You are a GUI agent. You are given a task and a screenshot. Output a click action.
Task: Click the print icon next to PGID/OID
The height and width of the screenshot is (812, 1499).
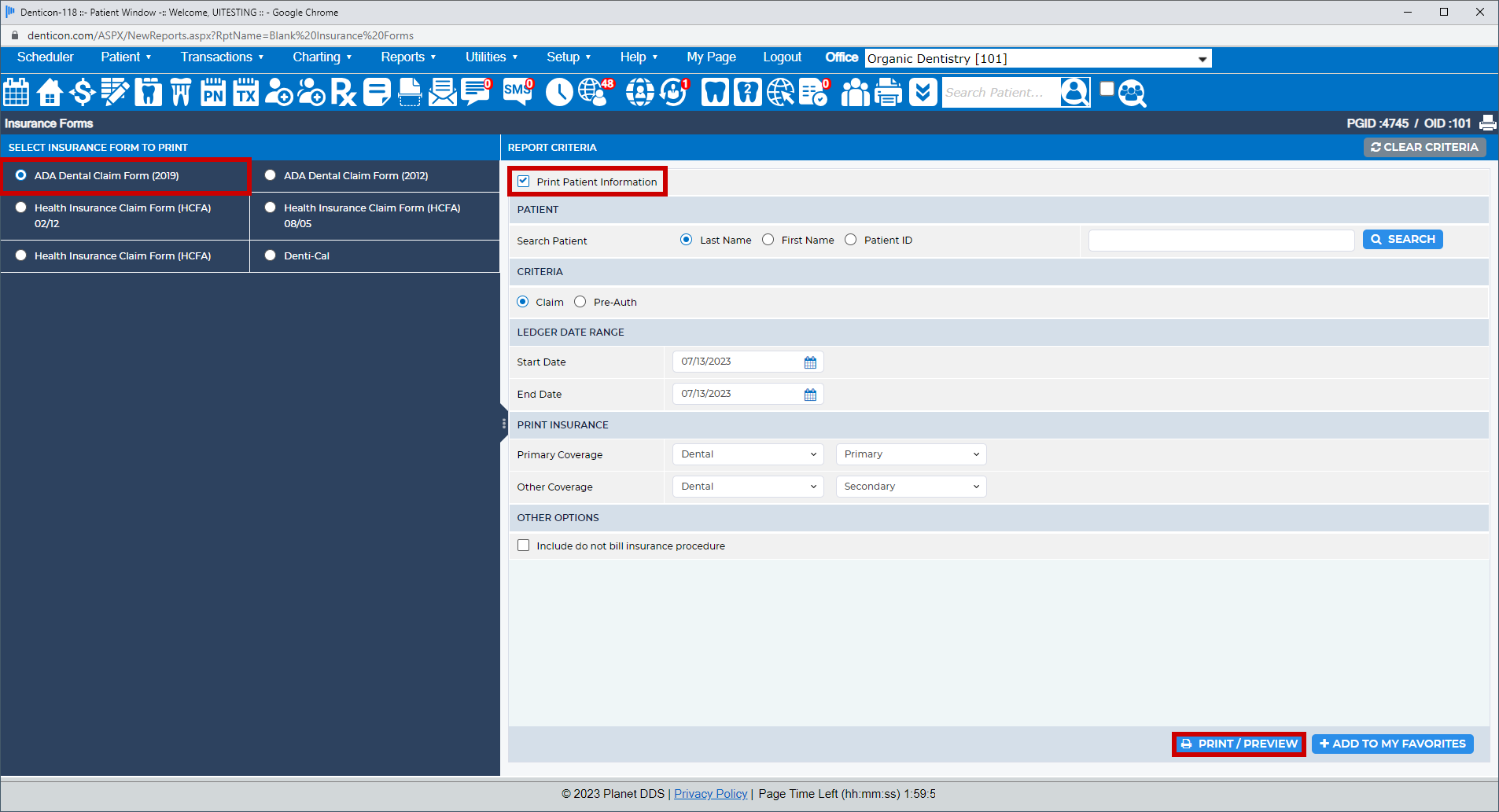pos(1487,123)
